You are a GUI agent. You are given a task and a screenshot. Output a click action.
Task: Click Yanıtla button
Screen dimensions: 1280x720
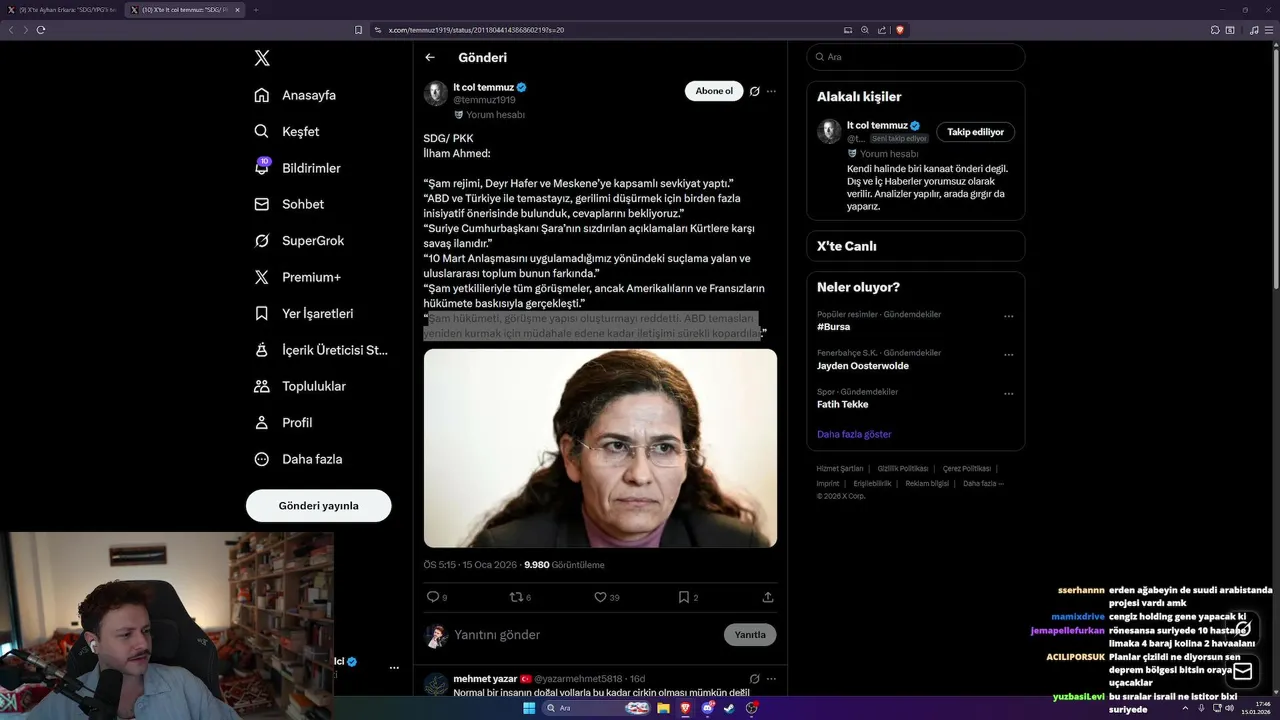[x=750, y=635]
